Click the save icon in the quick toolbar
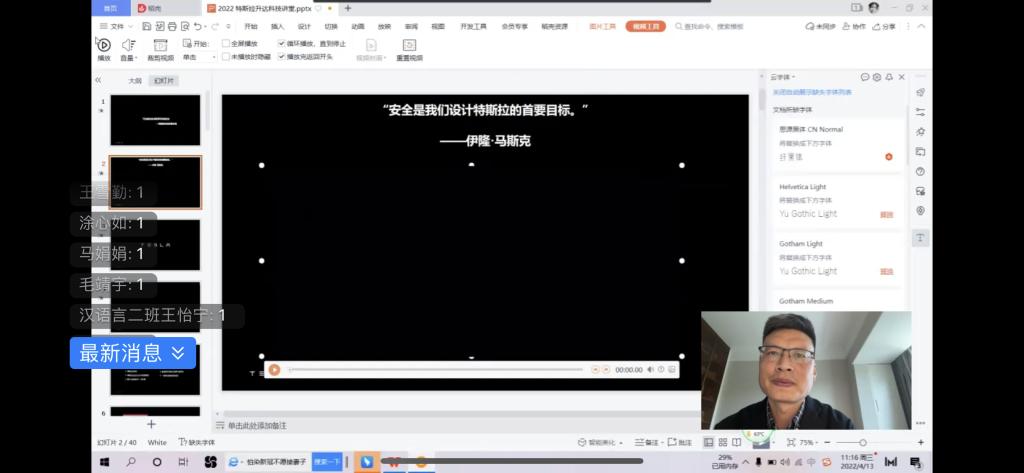 click(146, 26)
